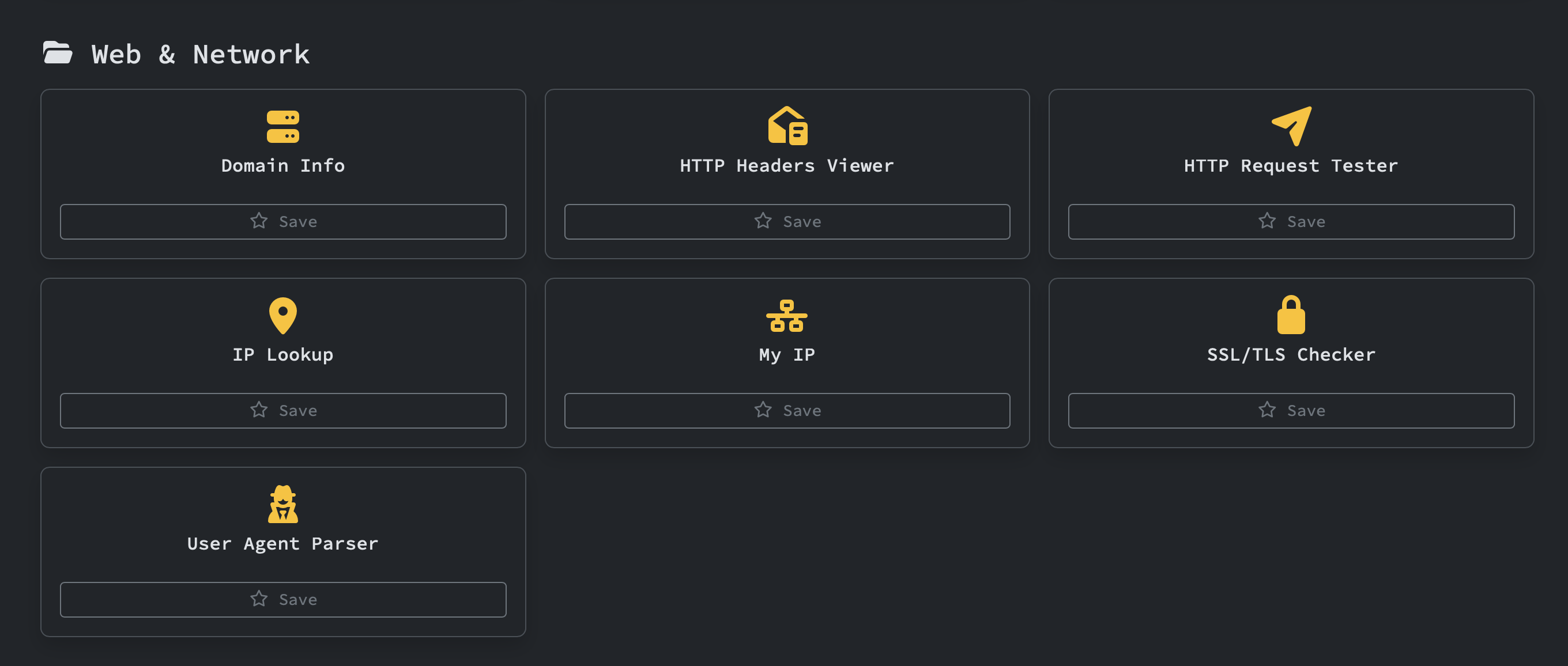Select the Domain Info server icon
Viewport: 1568px width, 666px height.
(282, 127)
